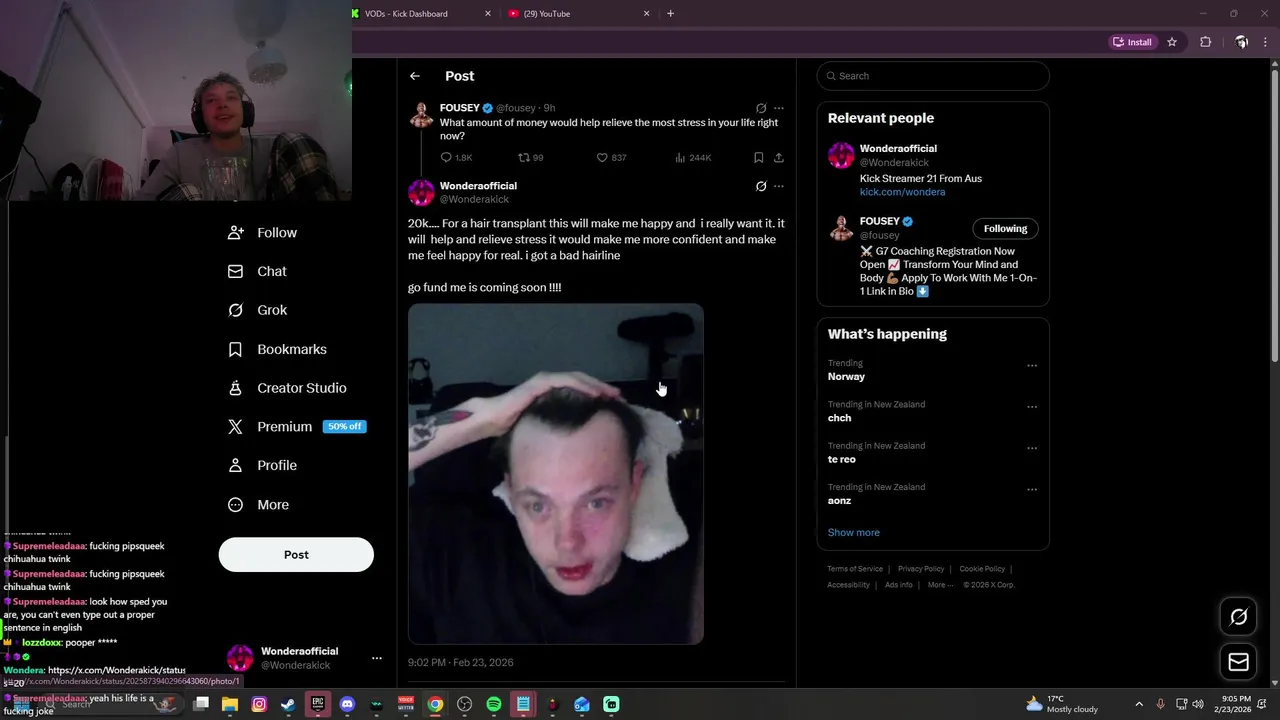Open the Cookie Policy link
This screenshot has height=720, width=1280.
[982, 569]
